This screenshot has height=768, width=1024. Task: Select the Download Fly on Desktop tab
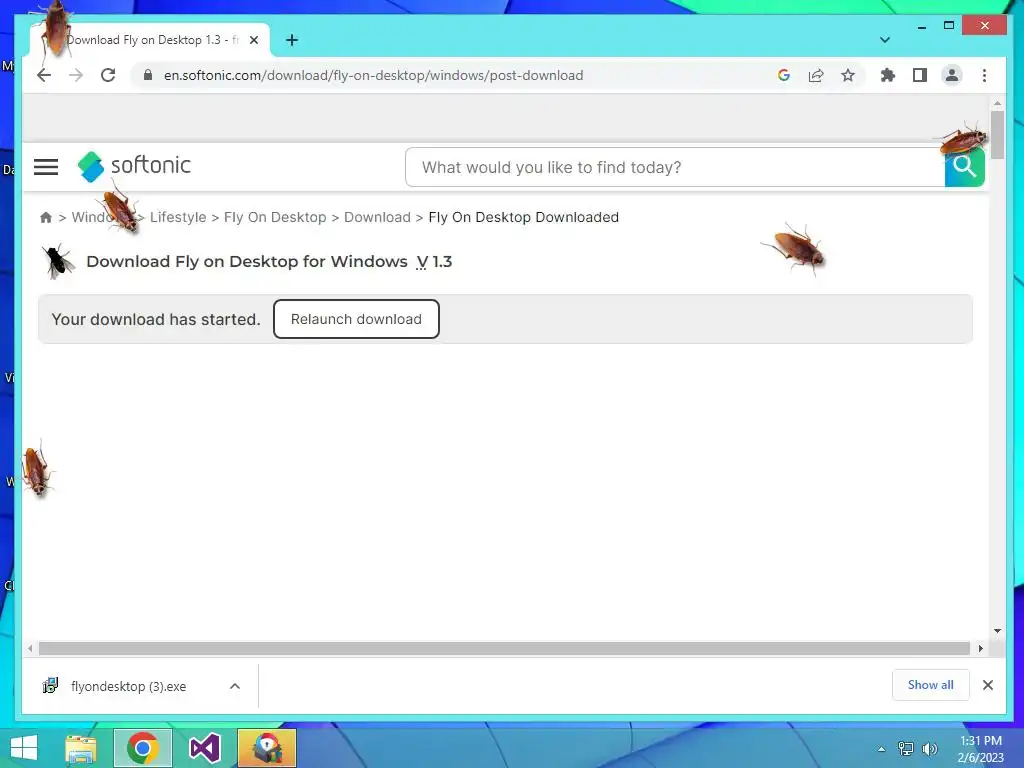pyautogui.click(x=150, y=40)
